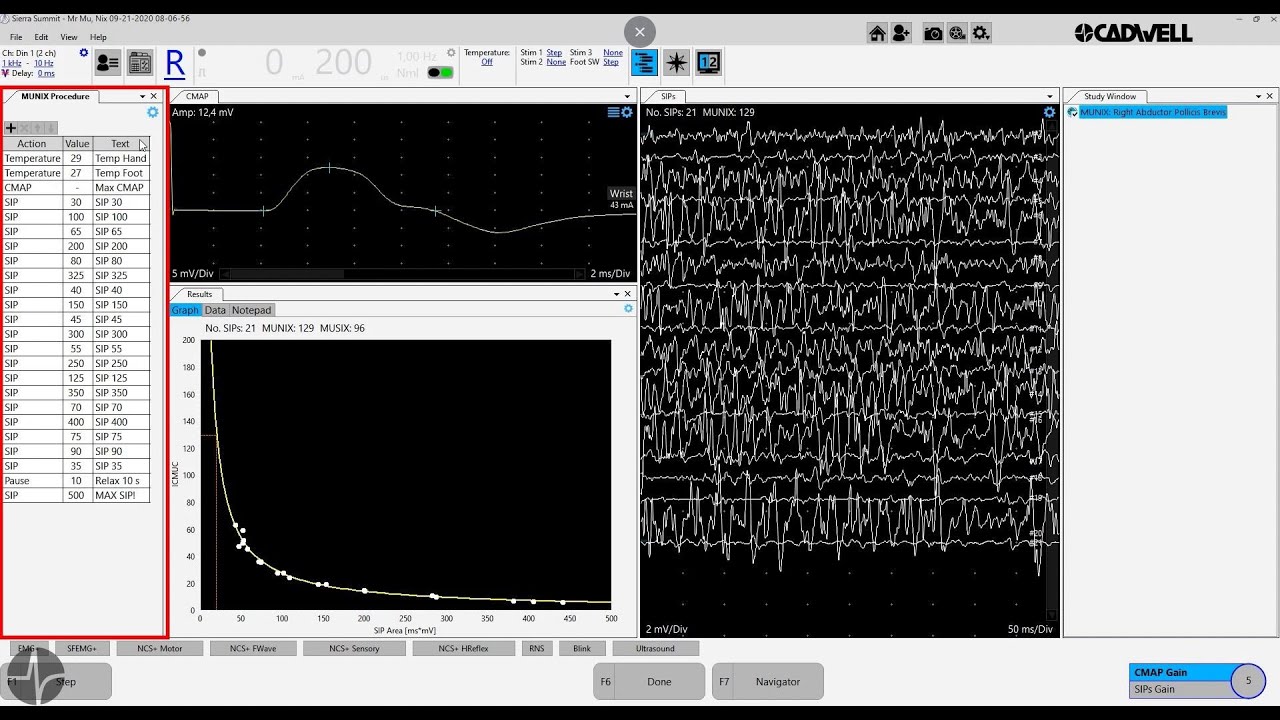Screen dimensions: 1280x720
Task: Click the F6 Done button
Action: [x=649, y=681]
